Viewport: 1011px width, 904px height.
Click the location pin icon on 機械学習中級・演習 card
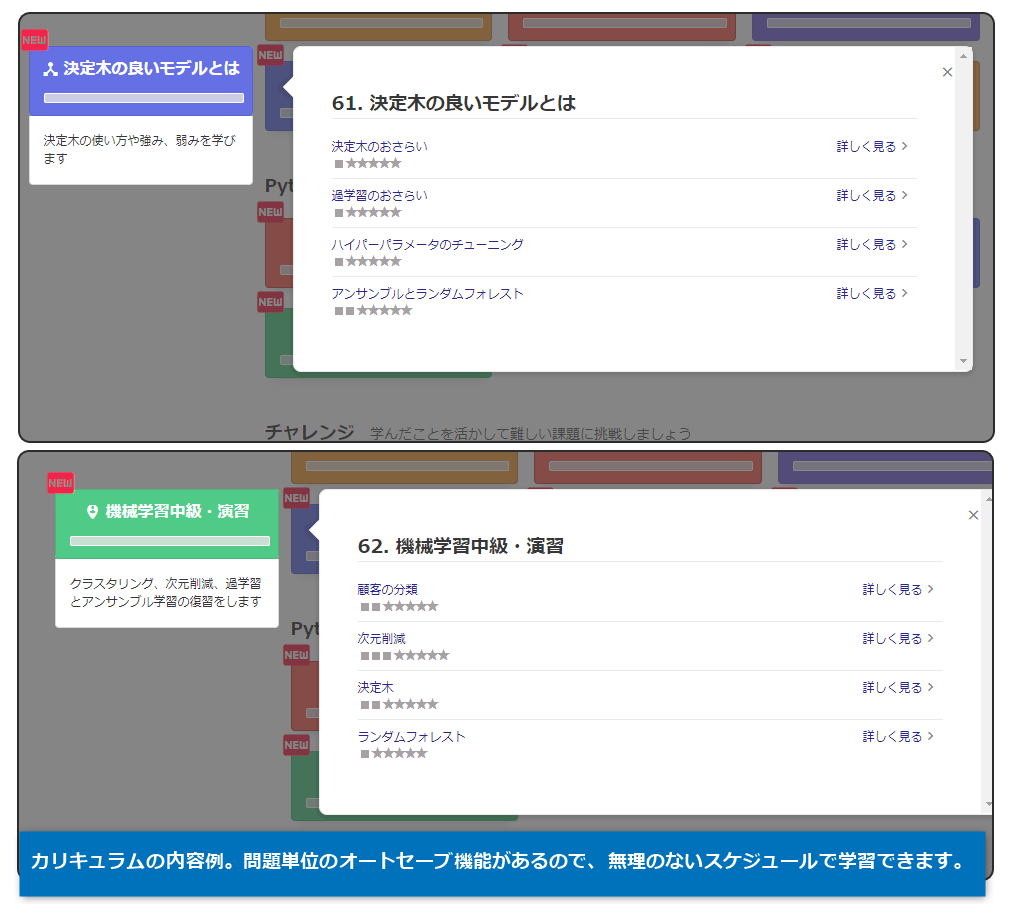(93, 512)
